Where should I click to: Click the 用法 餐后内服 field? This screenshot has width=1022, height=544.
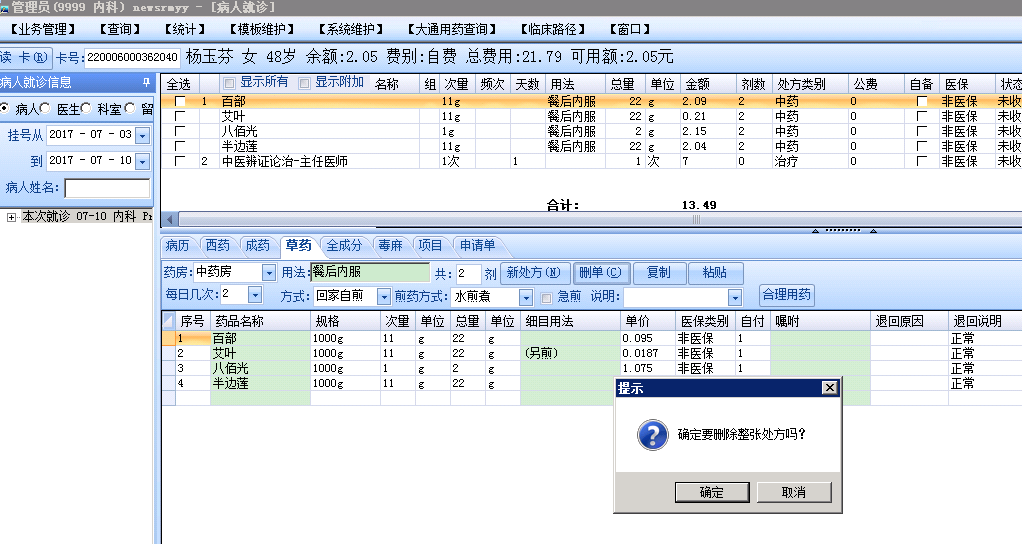(x=370, y=272)
